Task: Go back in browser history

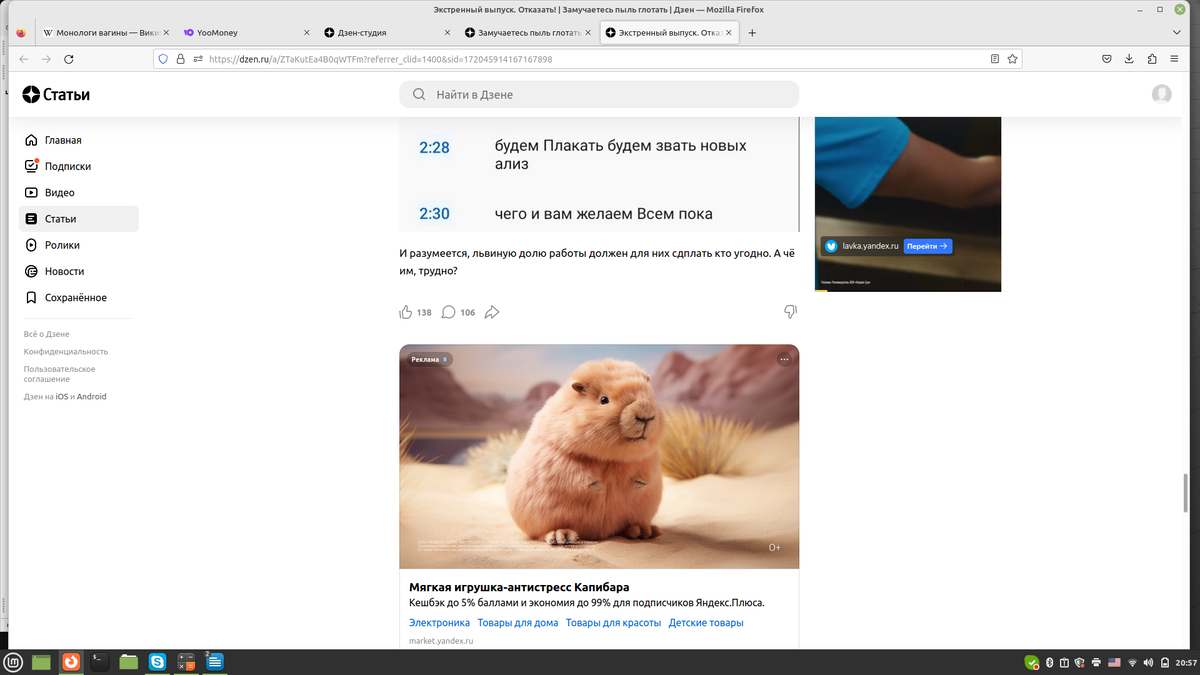Action: 24,59
